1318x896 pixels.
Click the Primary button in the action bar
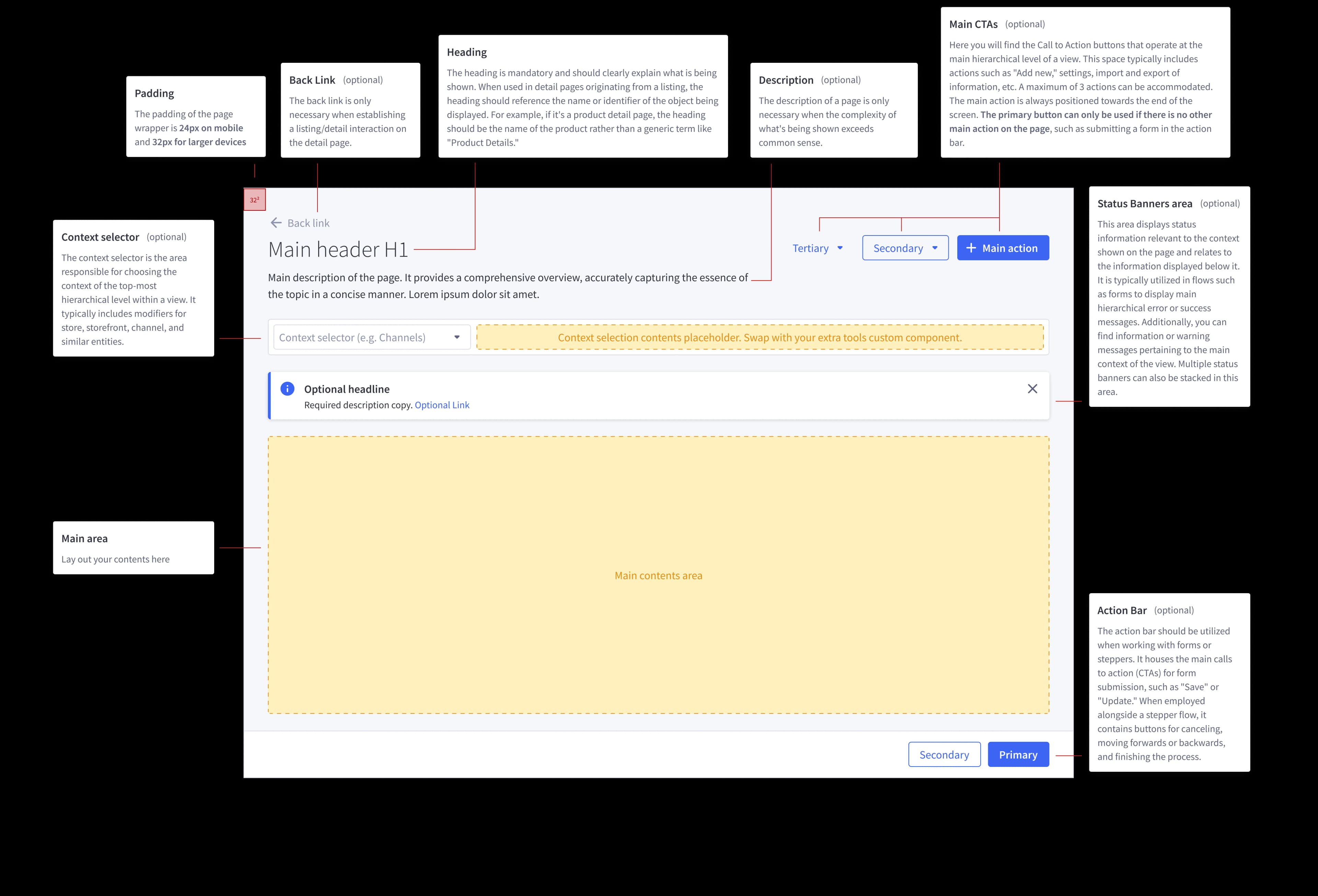point(1018,755)
